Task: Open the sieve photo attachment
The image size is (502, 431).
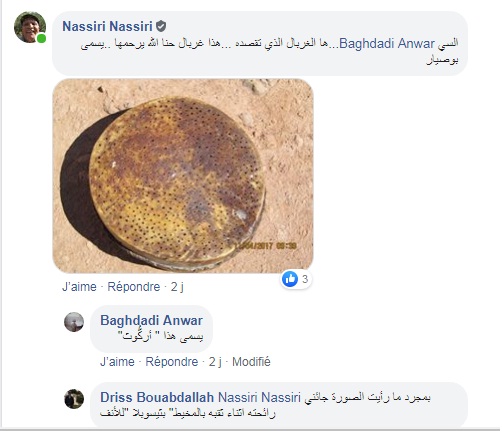Action: [183, 176]
